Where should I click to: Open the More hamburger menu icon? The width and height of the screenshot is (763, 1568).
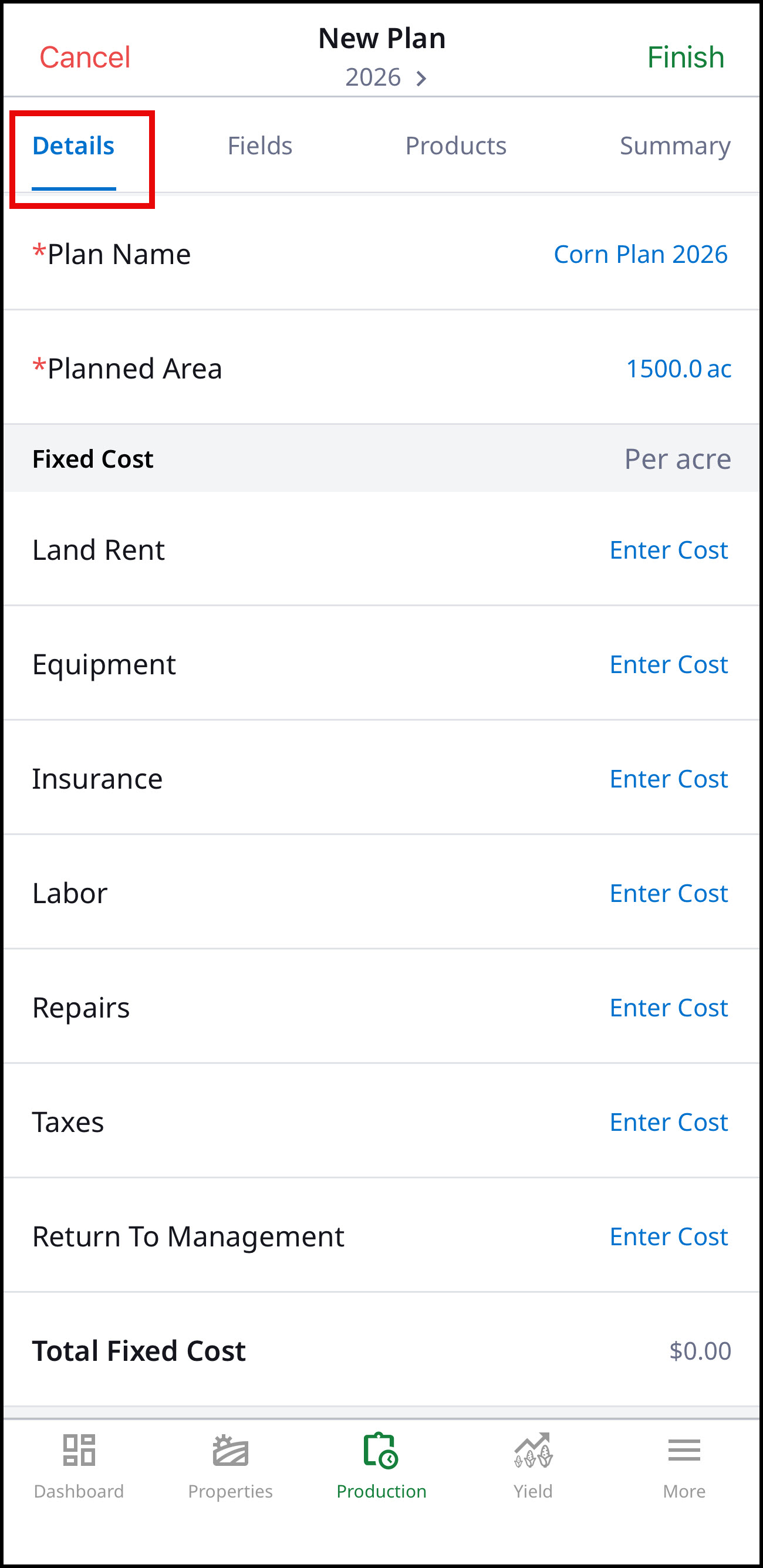684,1450
